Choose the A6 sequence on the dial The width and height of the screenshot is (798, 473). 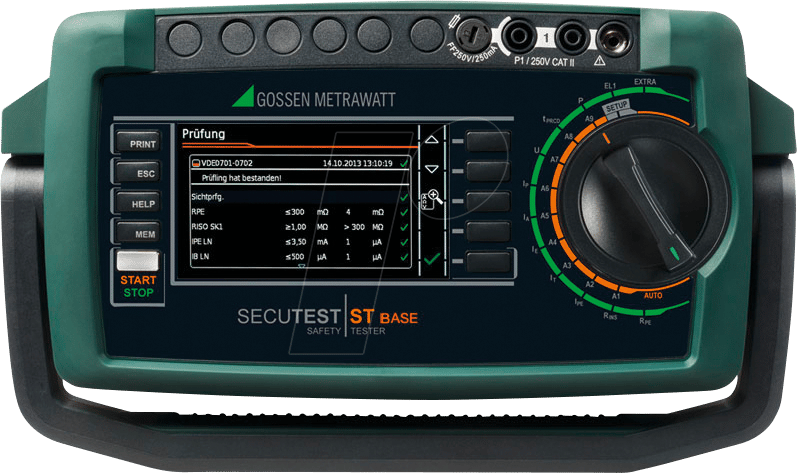click(545, 188)
